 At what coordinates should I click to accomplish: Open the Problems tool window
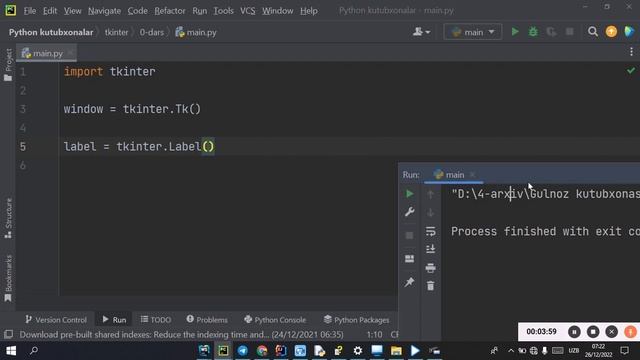tap(207, 320)
